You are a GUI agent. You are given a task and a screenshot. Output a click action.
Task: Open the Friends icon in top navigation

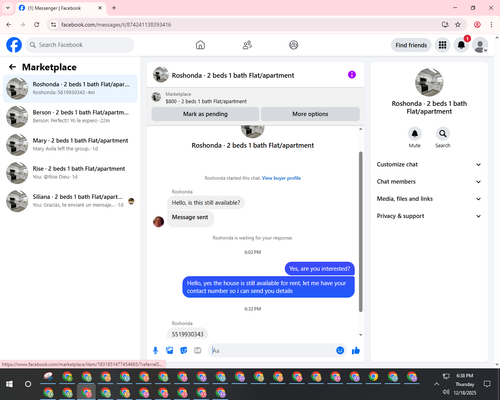click(247, 45)
